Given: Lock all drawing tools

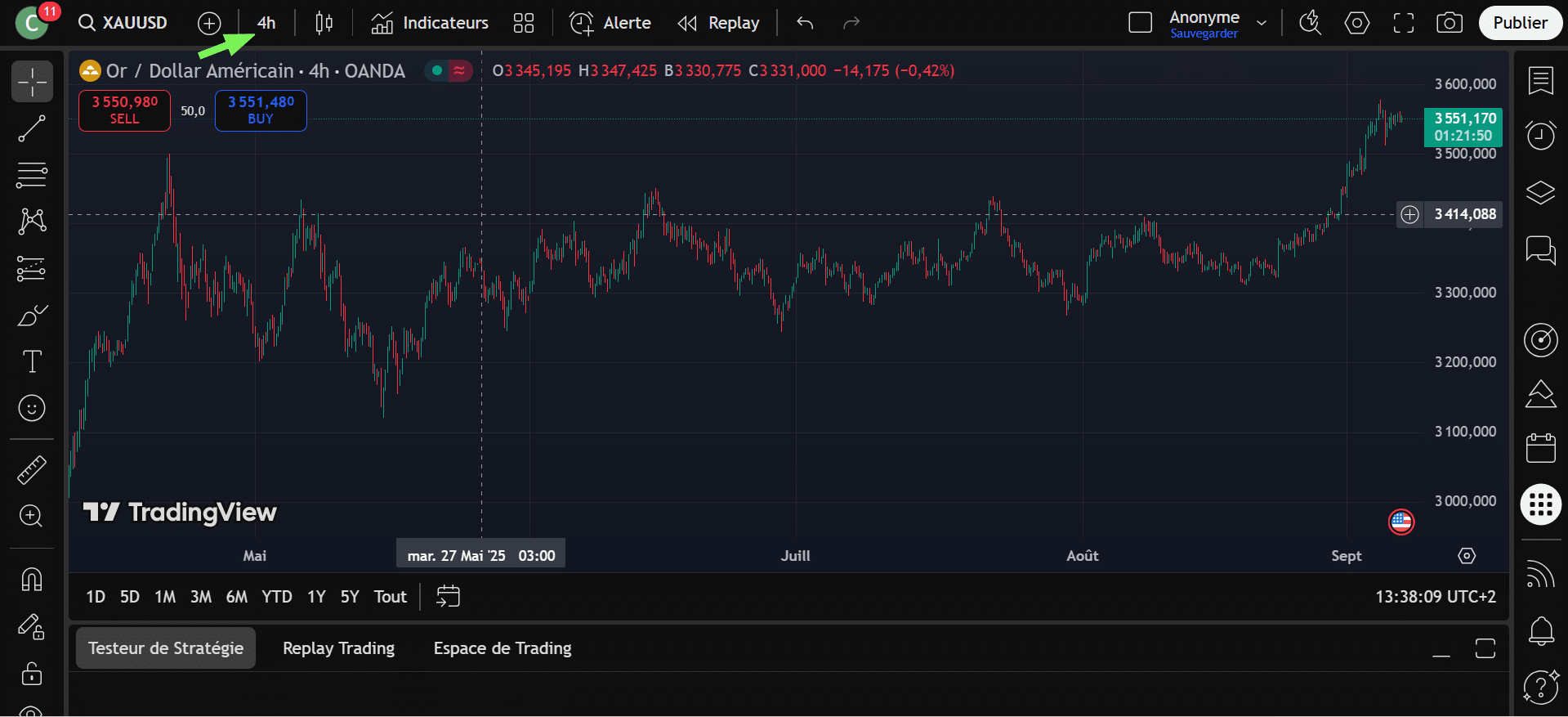Looking at the screenshot, I should click(32, 674).
